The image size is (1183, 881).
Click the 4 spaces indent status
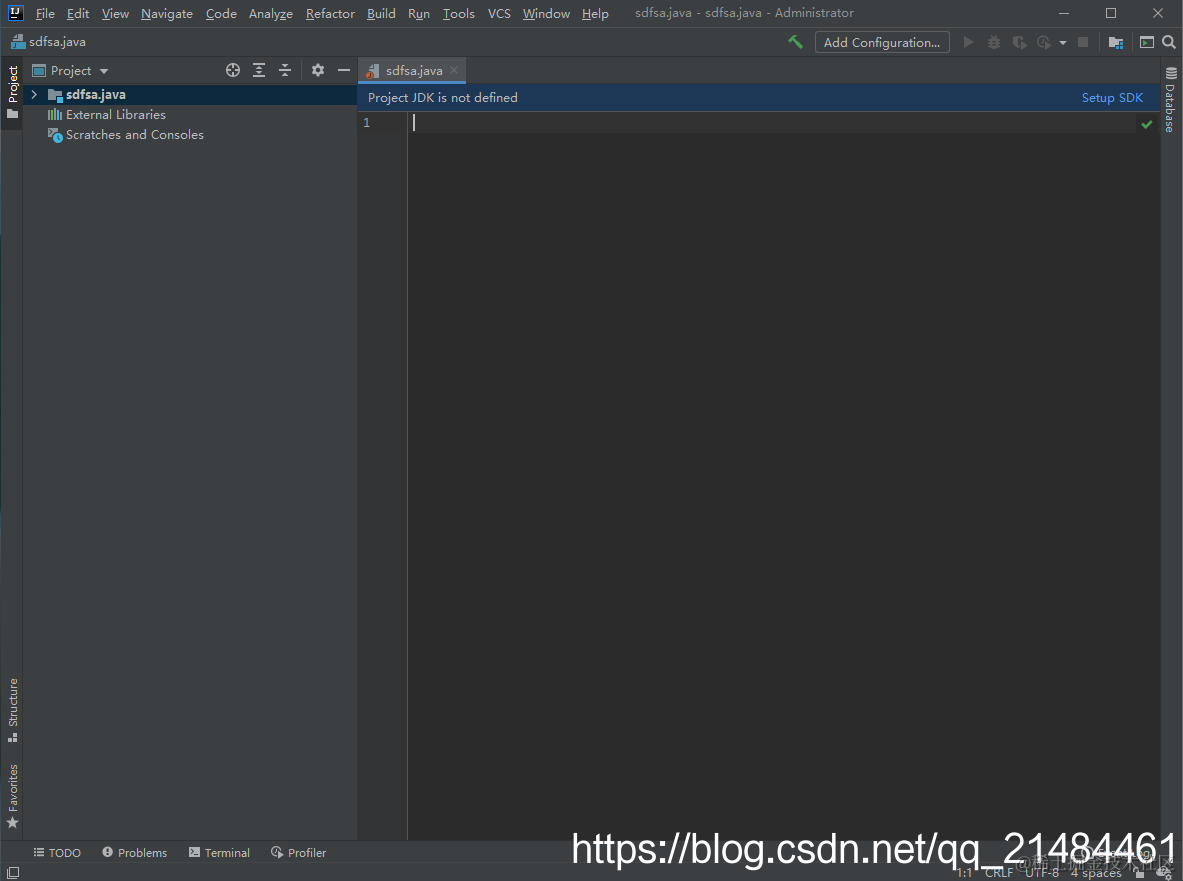1096,873
